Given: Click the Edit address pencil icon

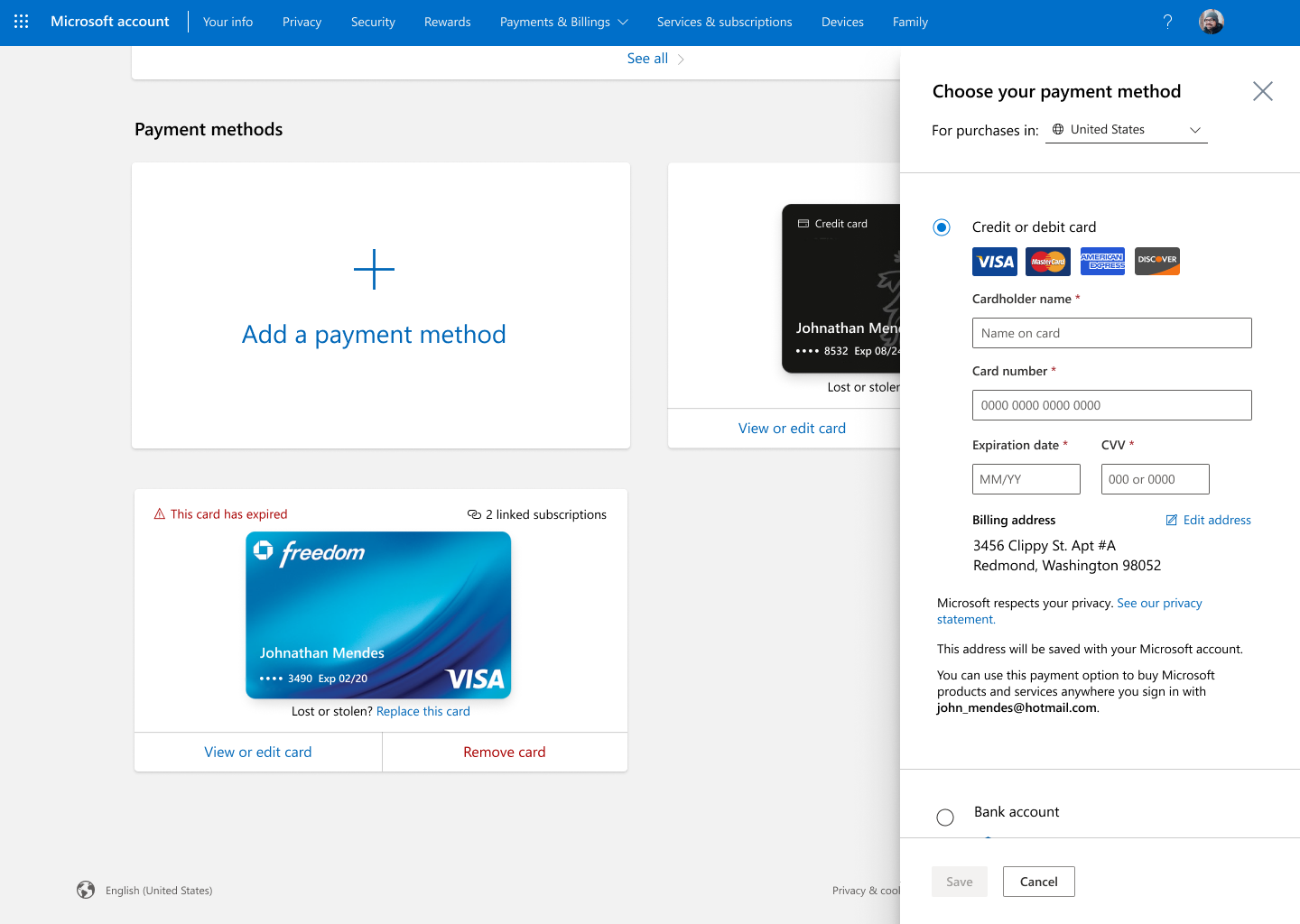Looking at the screenshot, I should [1172, 520].
